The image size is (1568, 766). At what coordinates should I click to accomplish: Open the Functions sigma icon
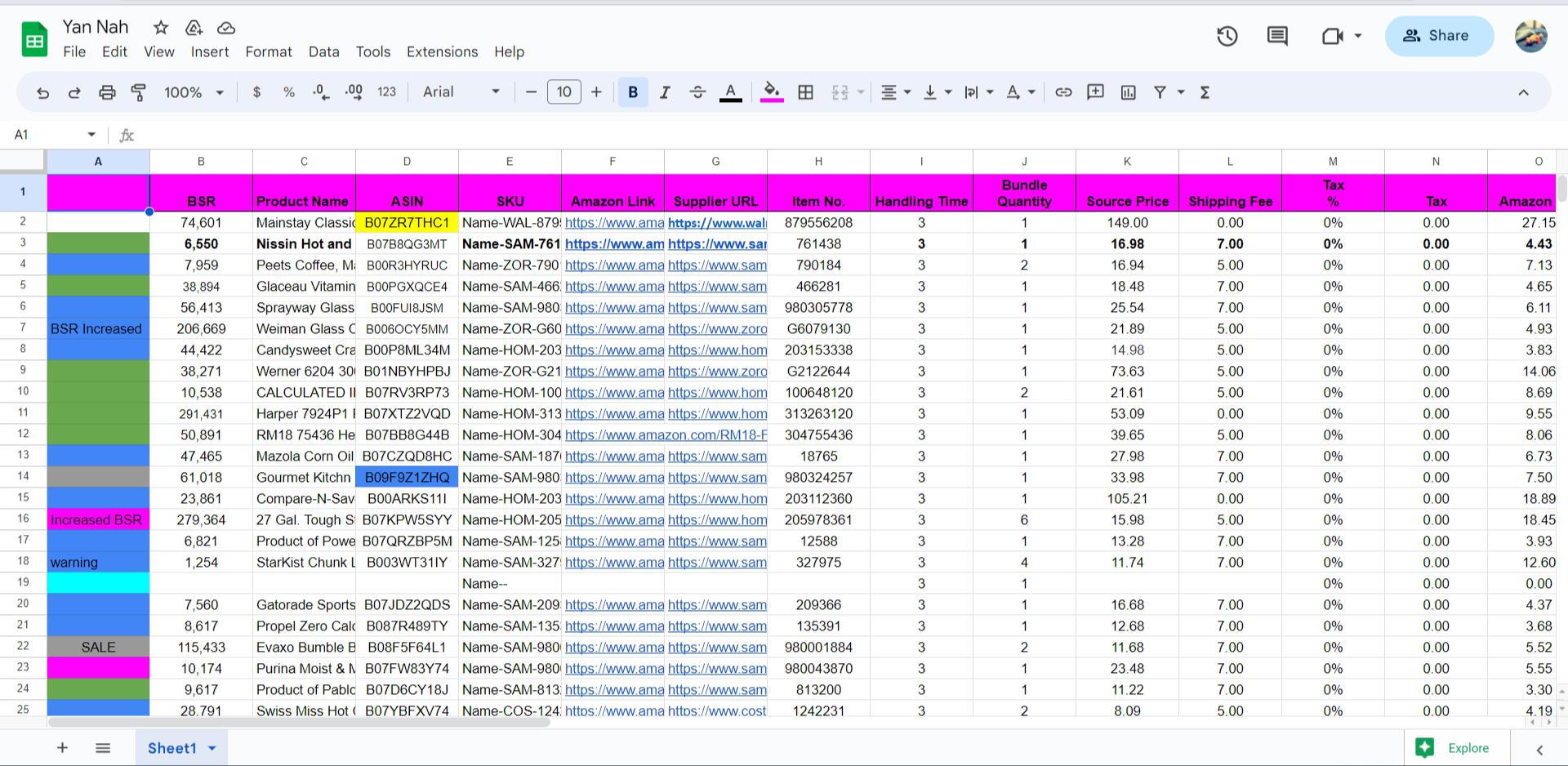[x=1205, y=92]
